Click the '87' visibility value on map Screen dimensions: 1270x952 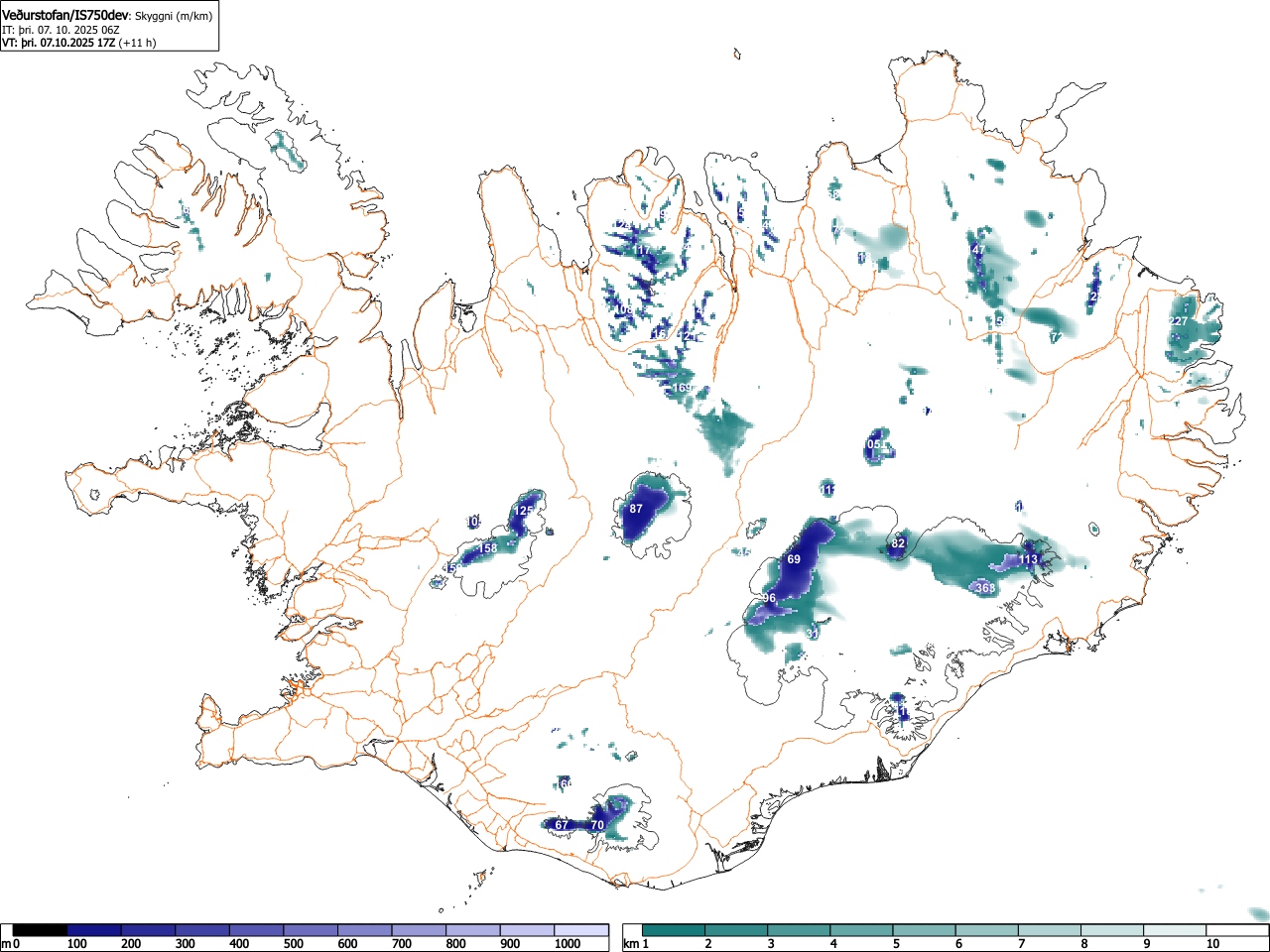pos(637,509)
